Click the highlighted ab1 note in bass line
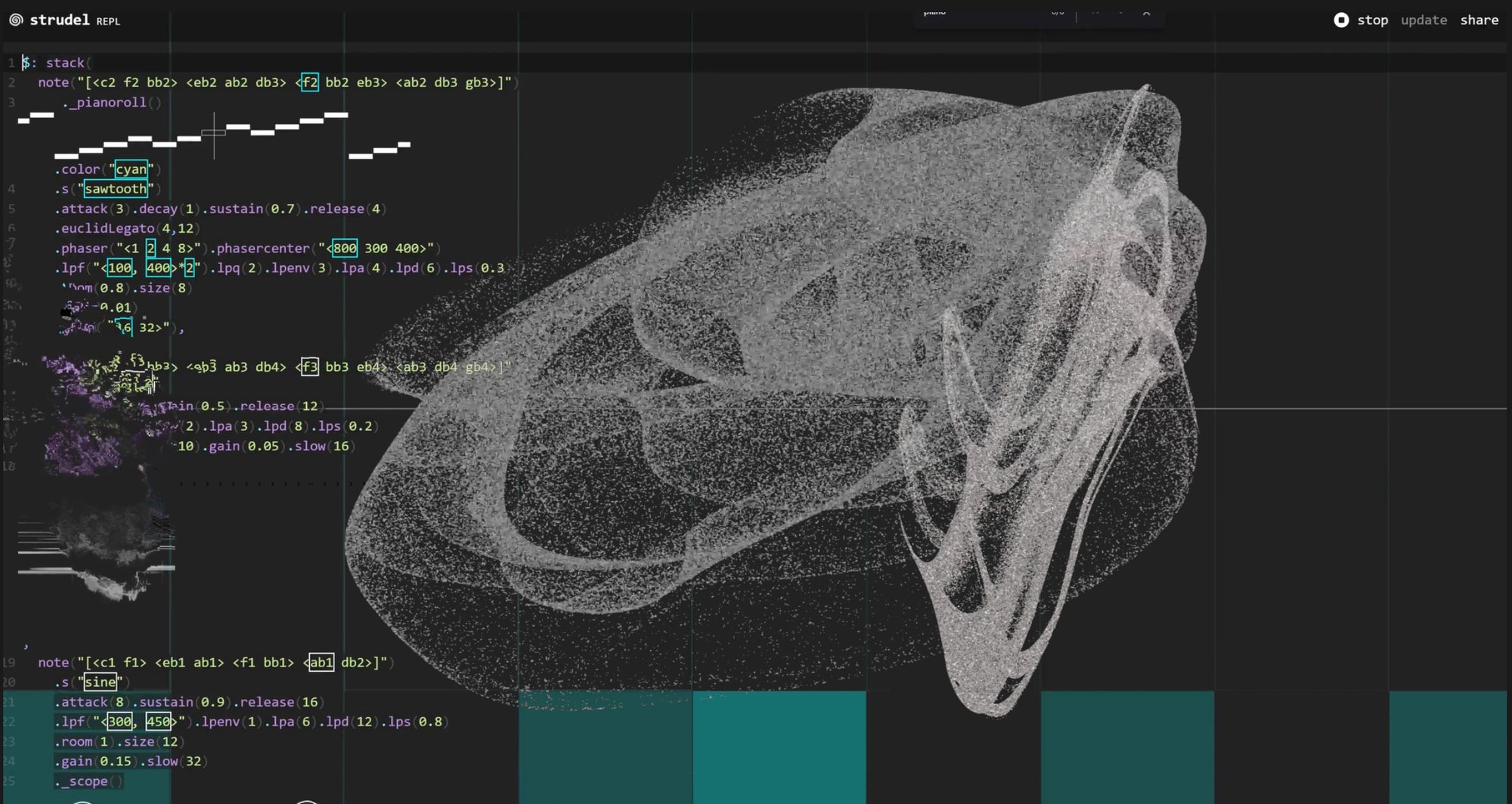The width and height of the screenshot is (1512, 804). 321,663
